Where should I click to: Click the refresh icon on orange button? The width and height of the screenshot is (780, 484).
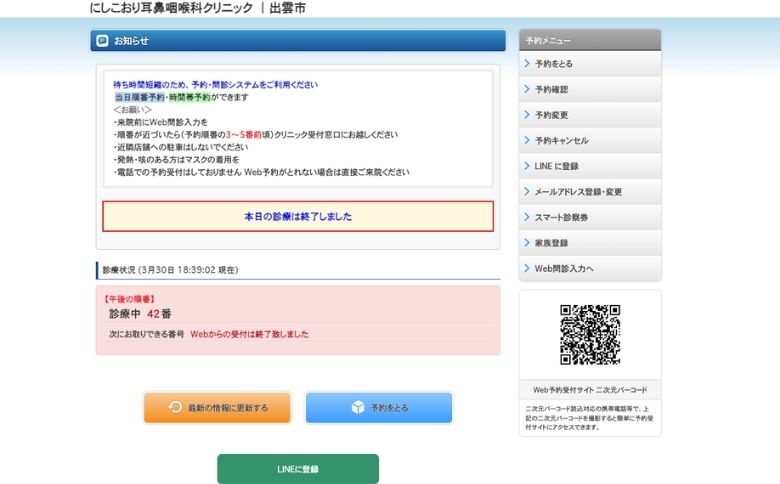click(175, 407)
